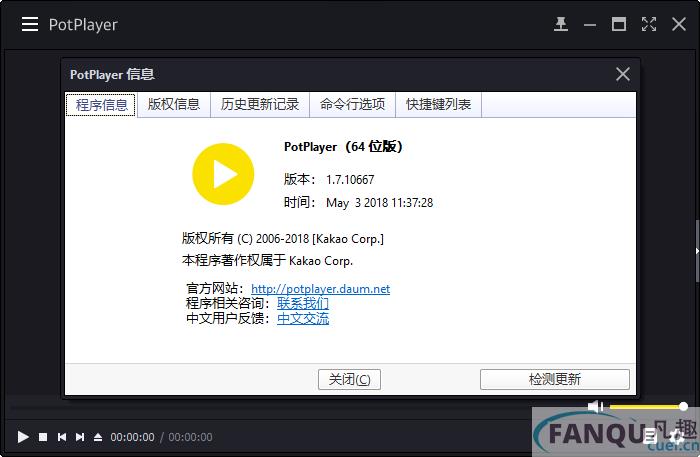
Task: Click the Stop playback button
Action: (x=43, y=437)
